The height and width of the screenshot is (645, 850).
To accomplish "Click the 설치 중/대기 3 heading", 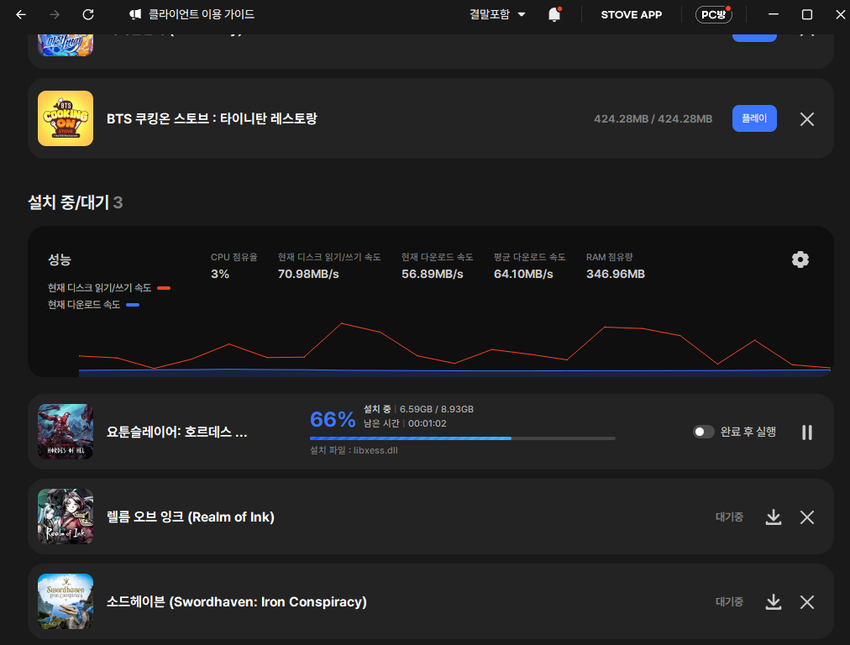I will click(x=75, y=203).
